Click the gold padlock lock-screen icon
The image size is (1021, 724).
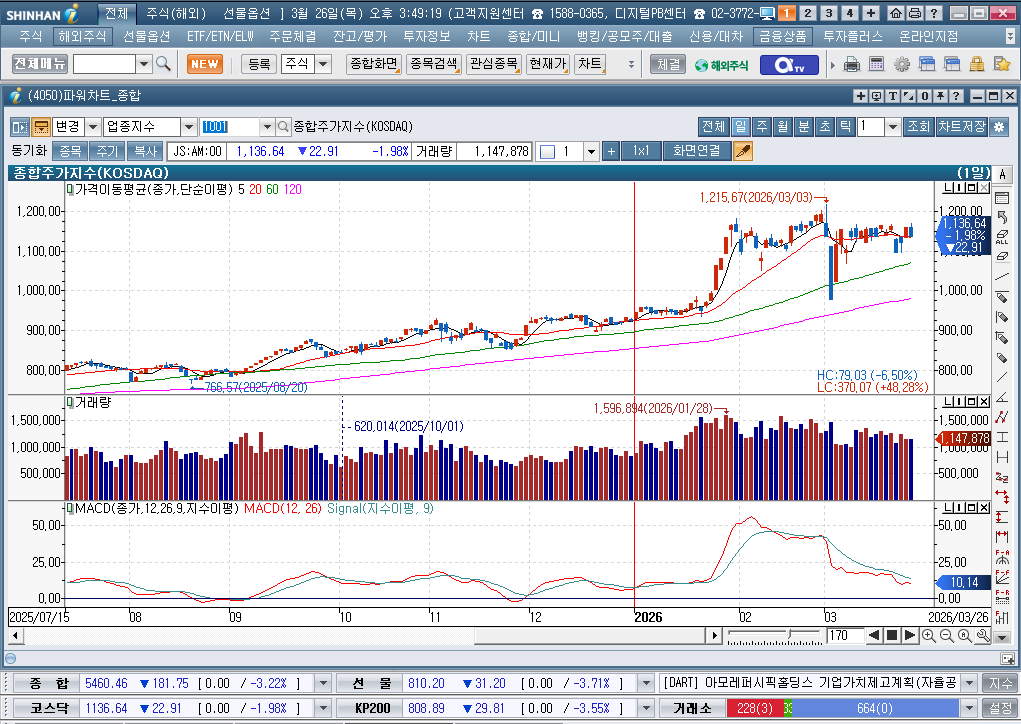pyautogui.click(x=977, y=64)
